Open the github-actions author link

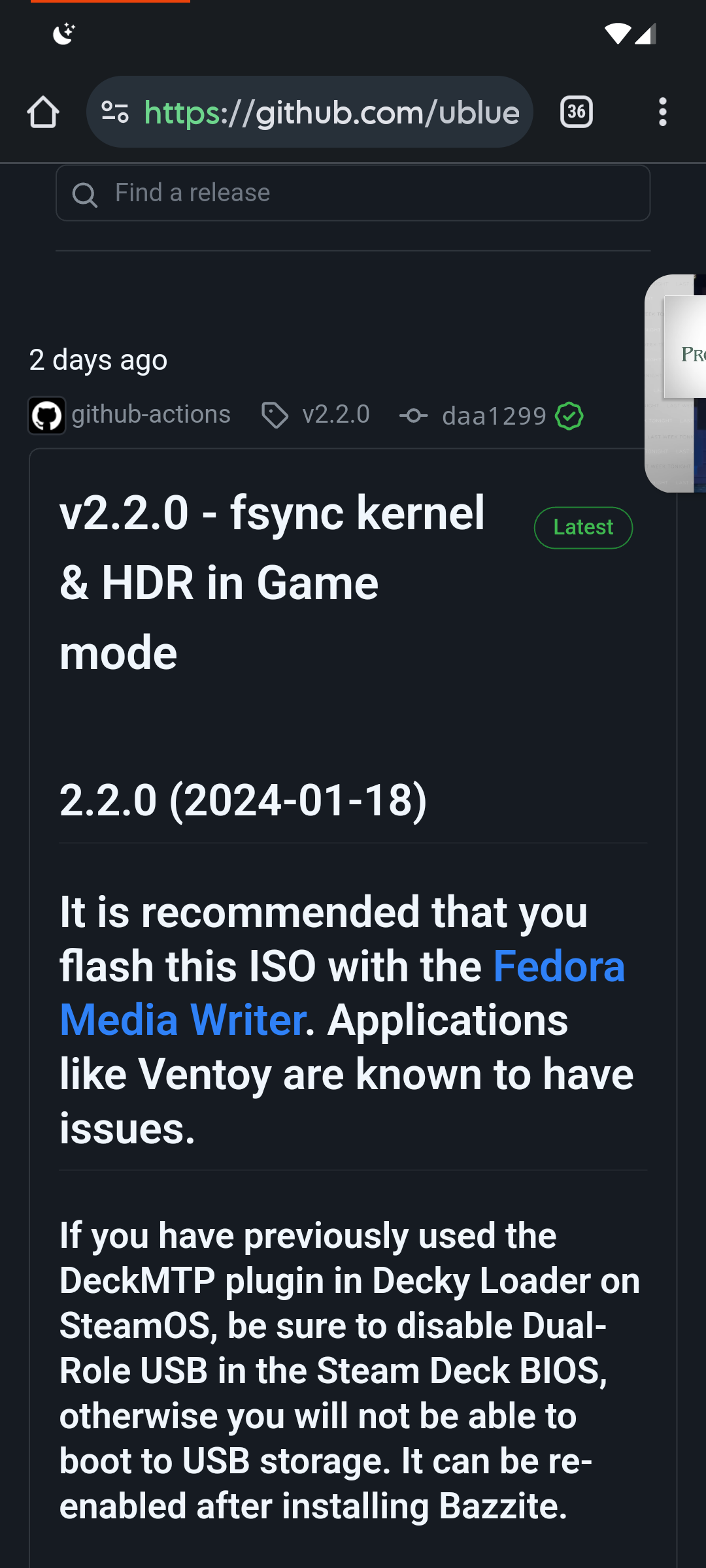point(151,415)
